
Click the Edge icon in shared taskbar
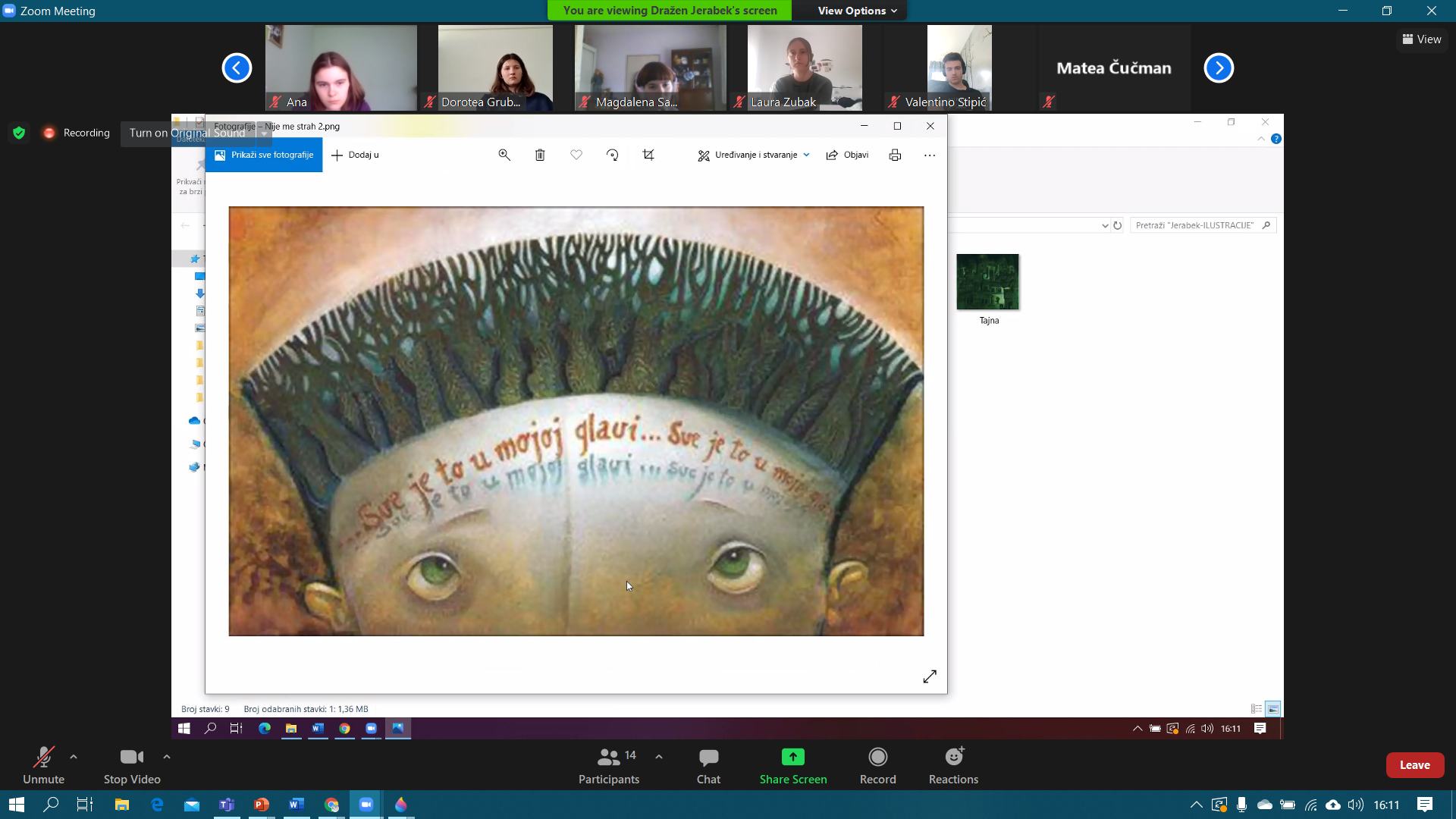pos(265,729)
